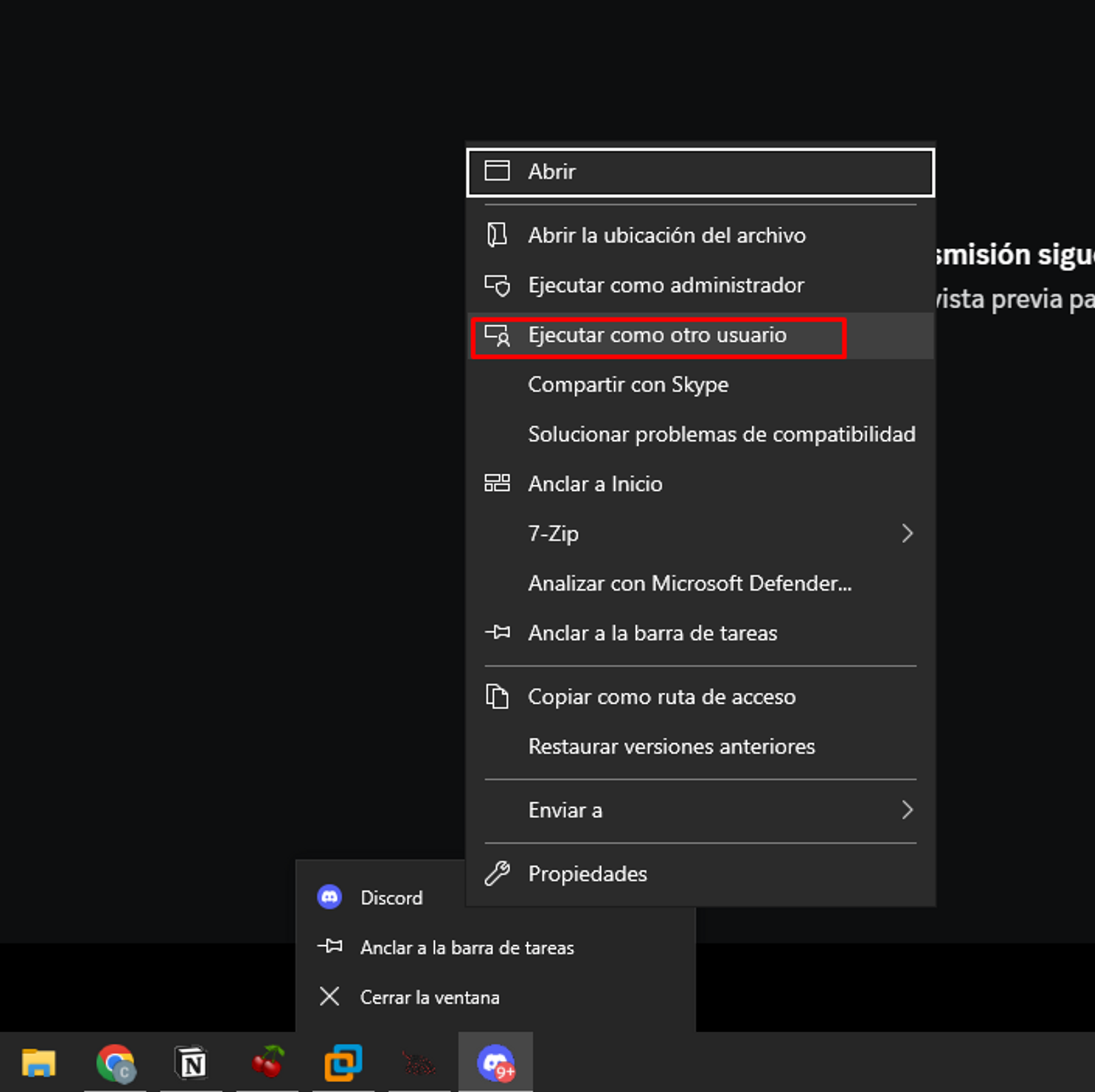Select Ejecutar como otro usuario
Viewport: 1095px width, 1092px height.
[x=657, y=335]
